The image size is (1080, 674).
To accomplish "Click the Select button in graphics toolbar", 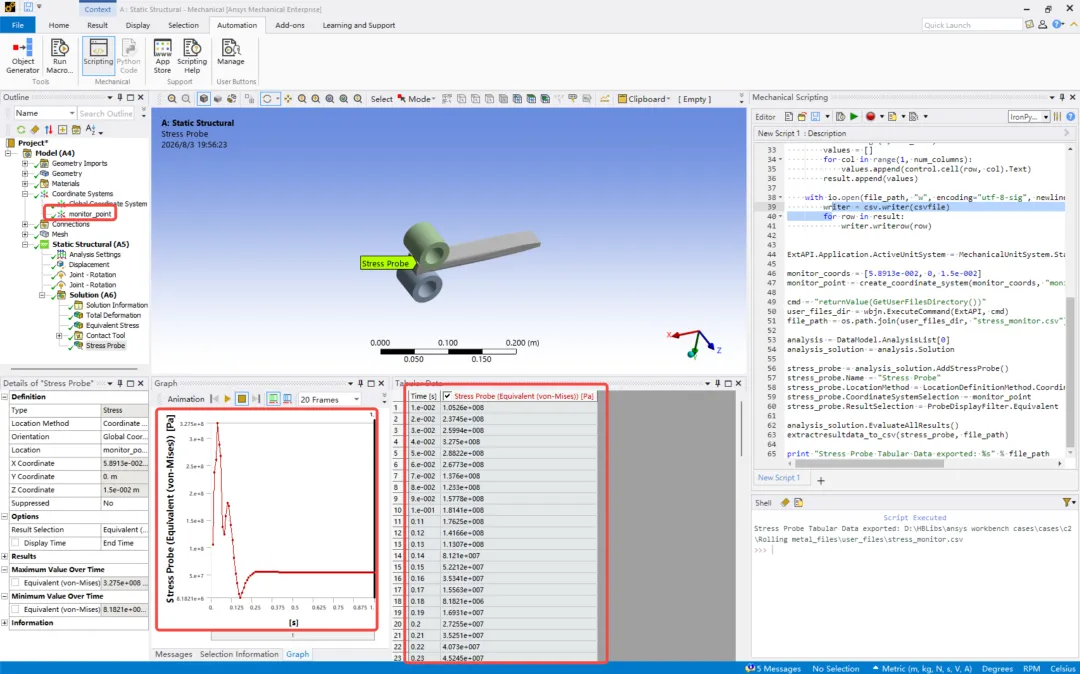I will point(382,99).
